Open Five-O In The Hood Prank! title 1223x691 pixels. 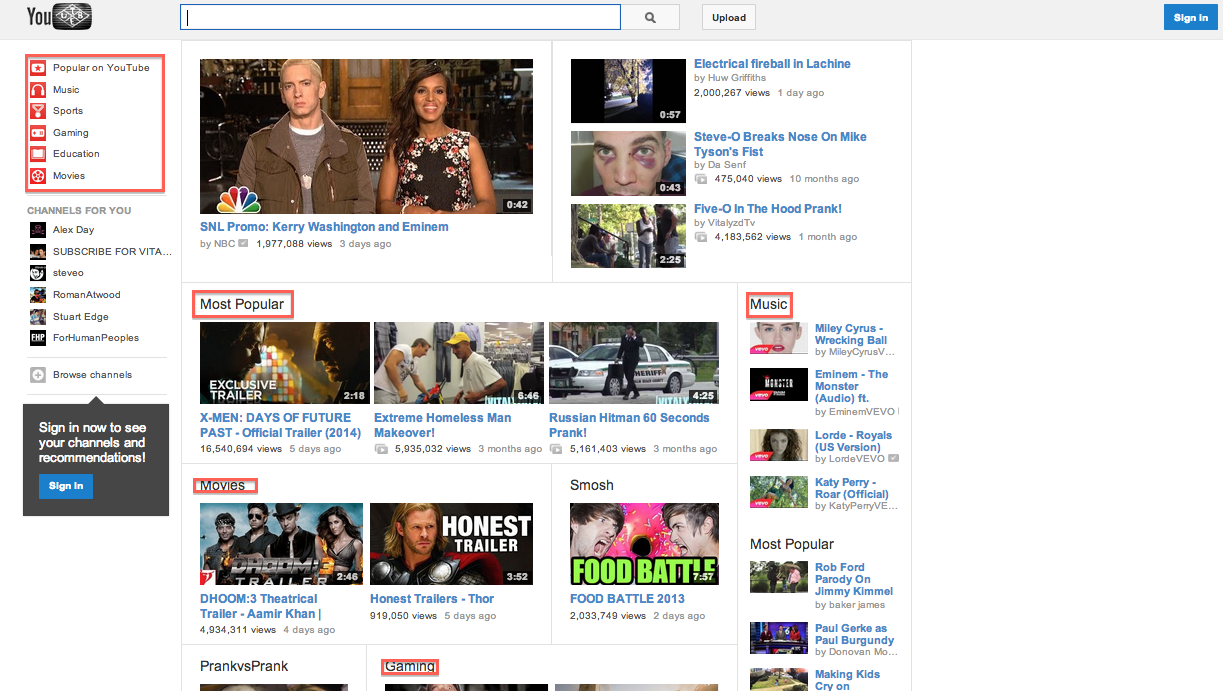pyautogui.click(x=768, y=209)
